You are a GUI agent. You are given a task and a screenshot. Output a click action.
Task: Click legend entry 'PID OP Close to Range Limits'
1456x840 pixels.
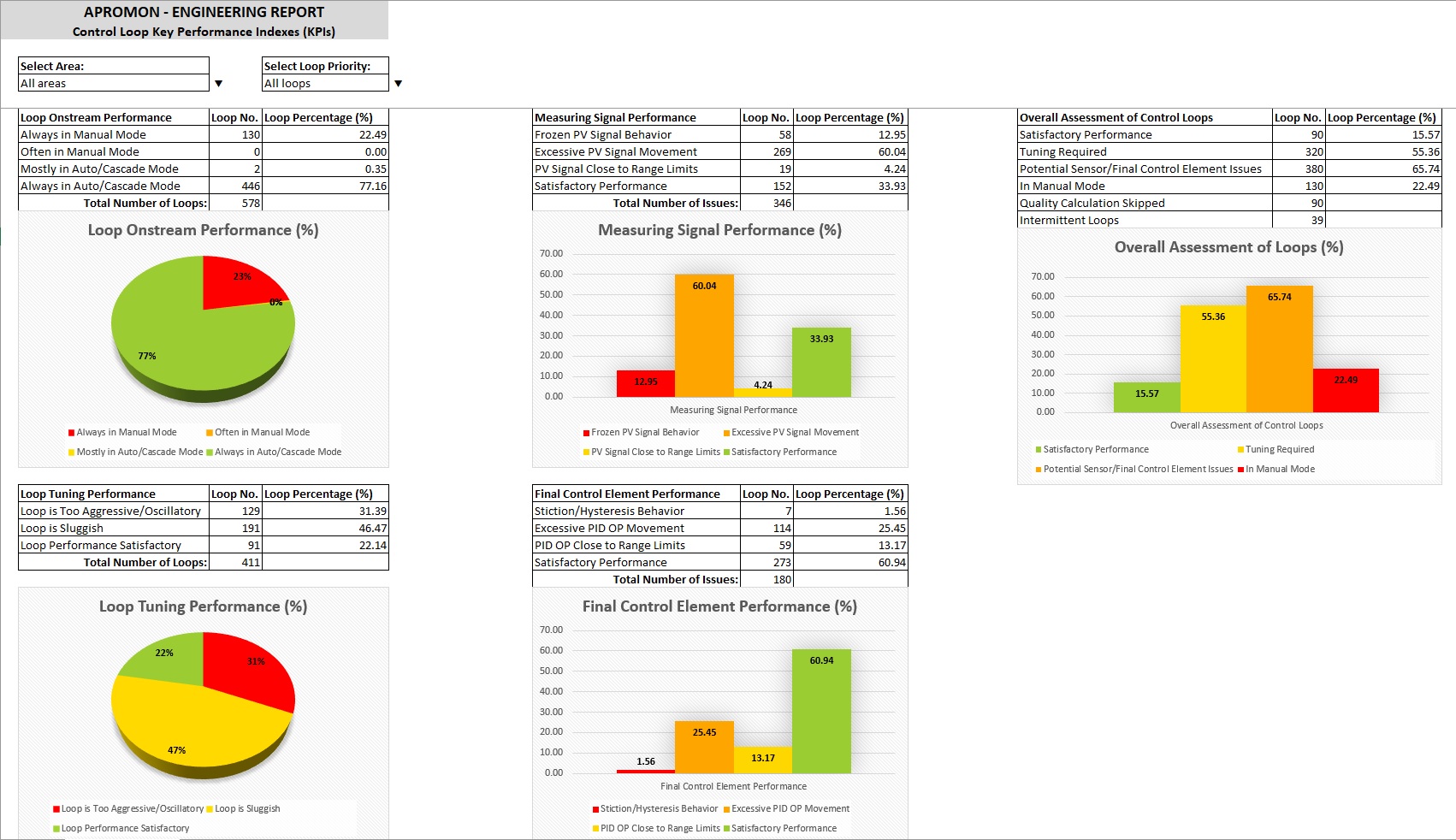tap(656, 828)
